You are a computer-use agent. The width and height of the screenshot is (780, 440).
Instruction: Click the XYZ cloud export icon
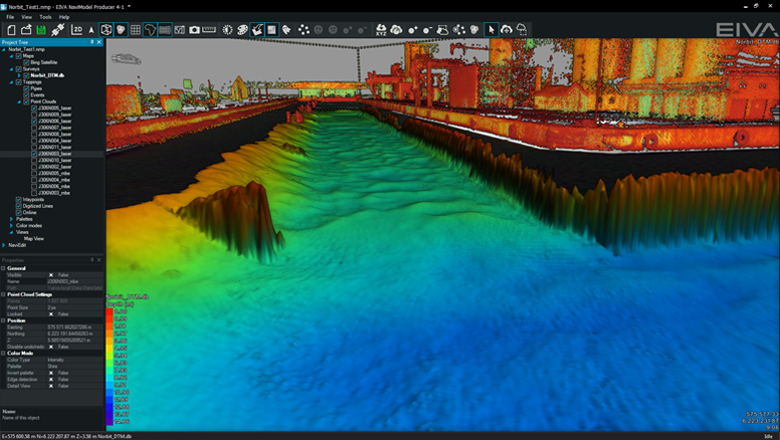pyautogui.click(x=381, y=30)
